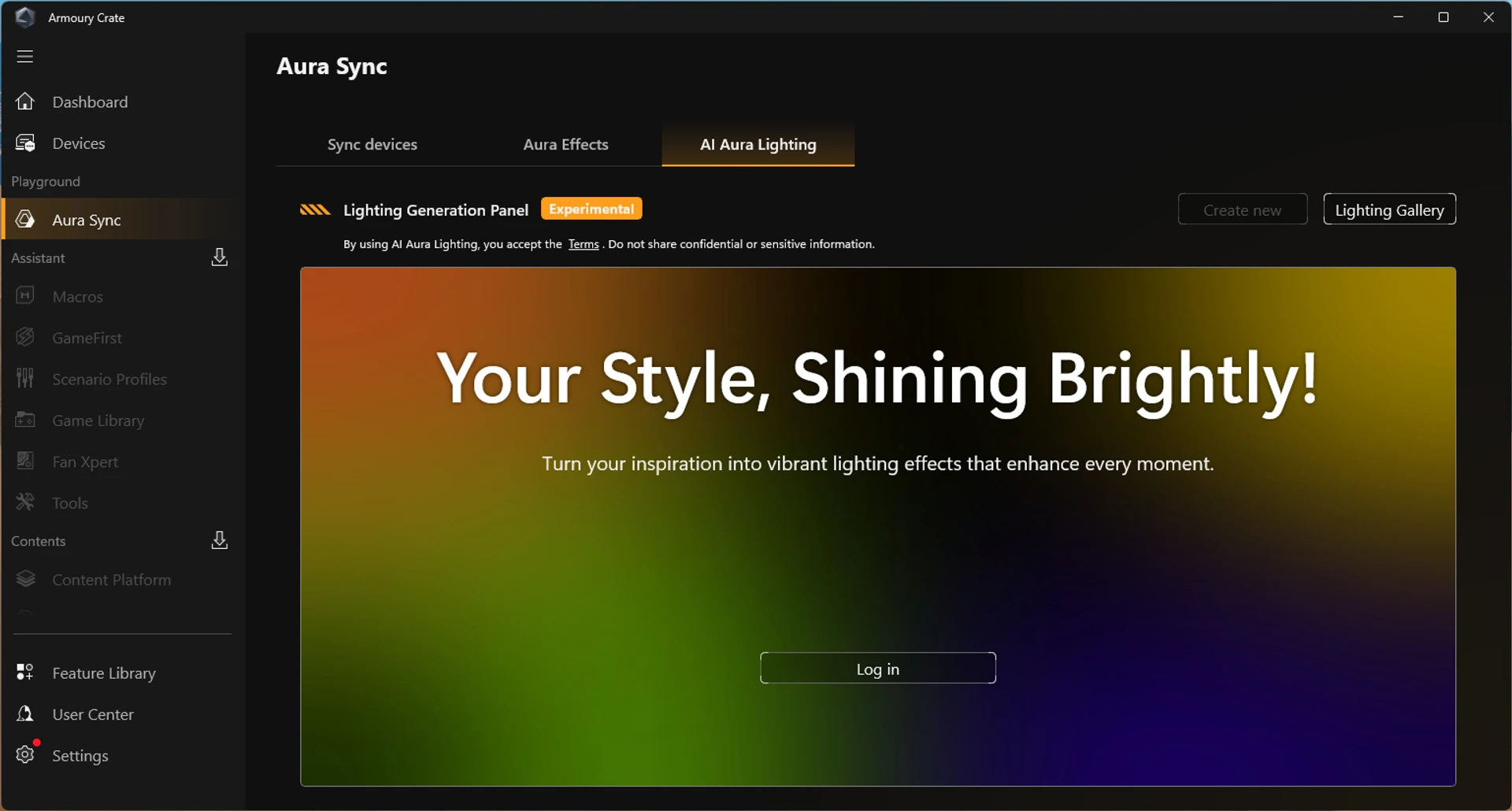Click the Macros icon

pos(25,296)
